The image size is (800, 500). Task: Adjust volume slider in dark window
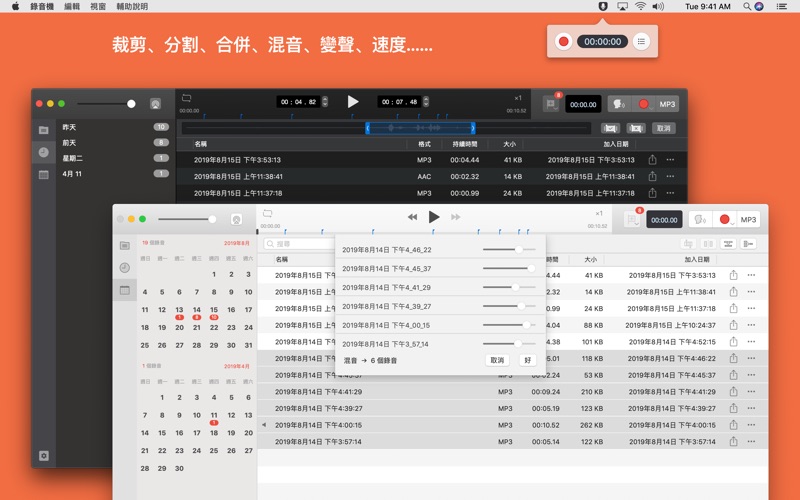[131, 104]
